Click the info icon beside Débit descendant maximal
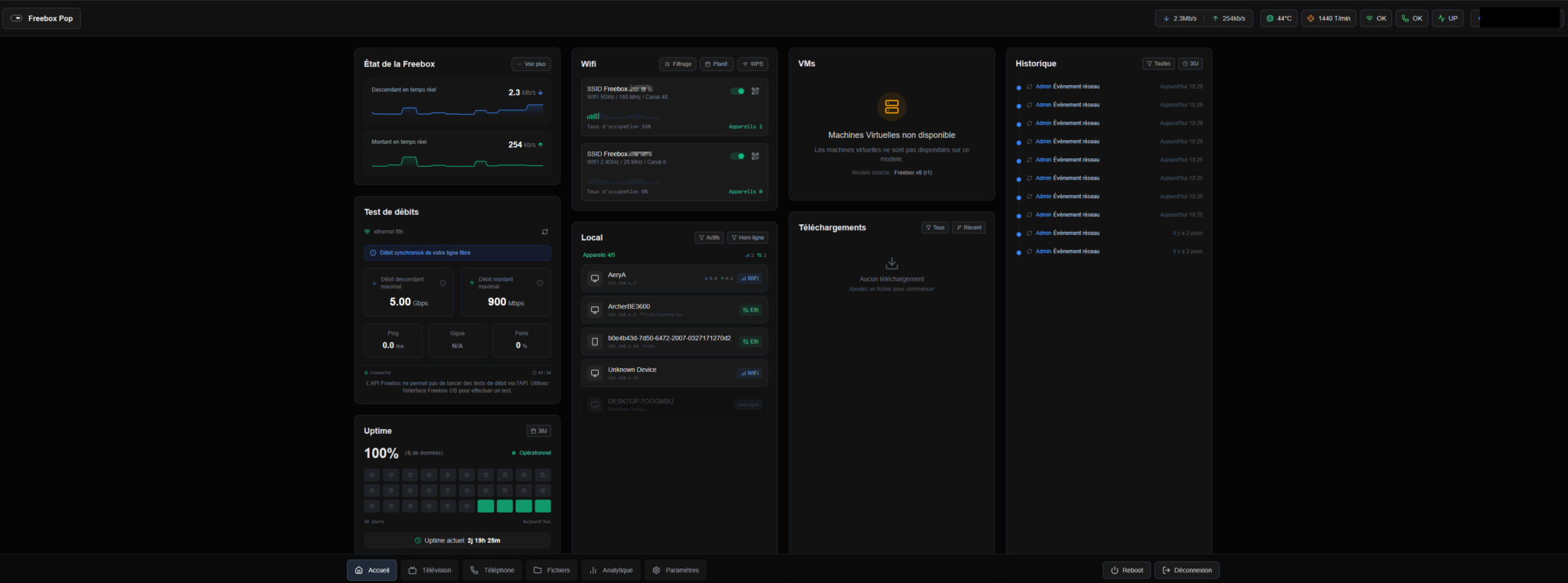Screen dimensions: 1568x583 (443, 283)
